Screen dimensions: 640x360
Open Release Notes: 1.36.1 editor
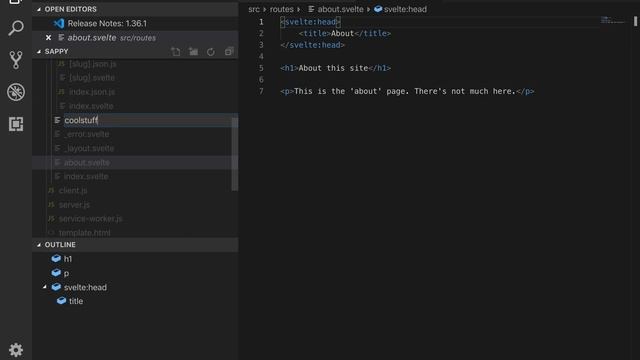click(107, 23)
